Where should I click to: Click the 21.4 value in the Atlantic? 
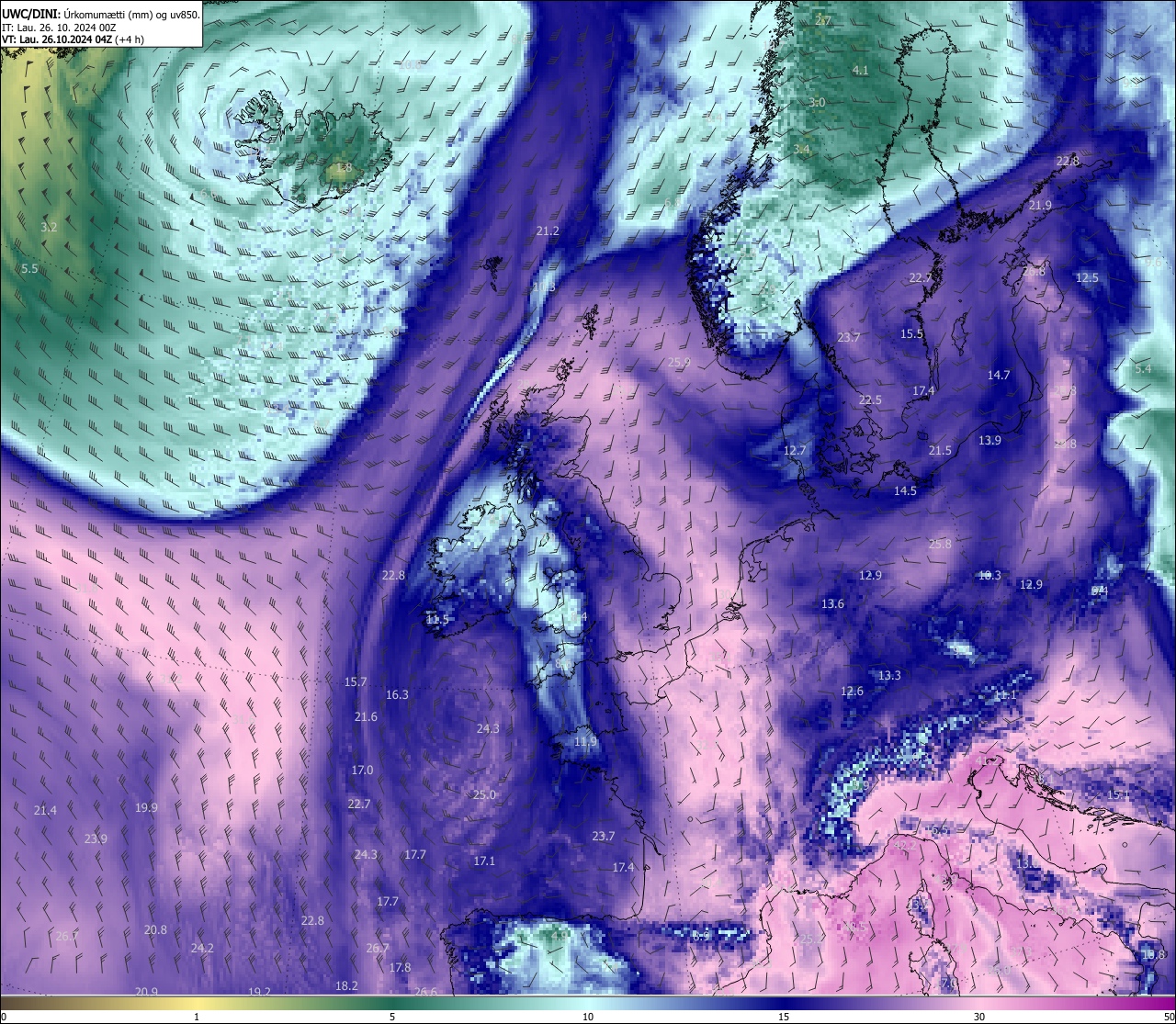[45, 810]
